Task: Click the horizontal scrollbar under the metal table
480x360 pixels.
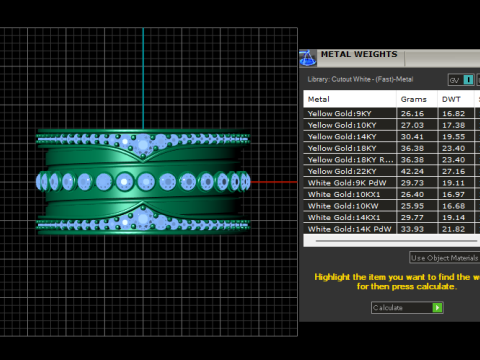Action: [x=397, y=241]
